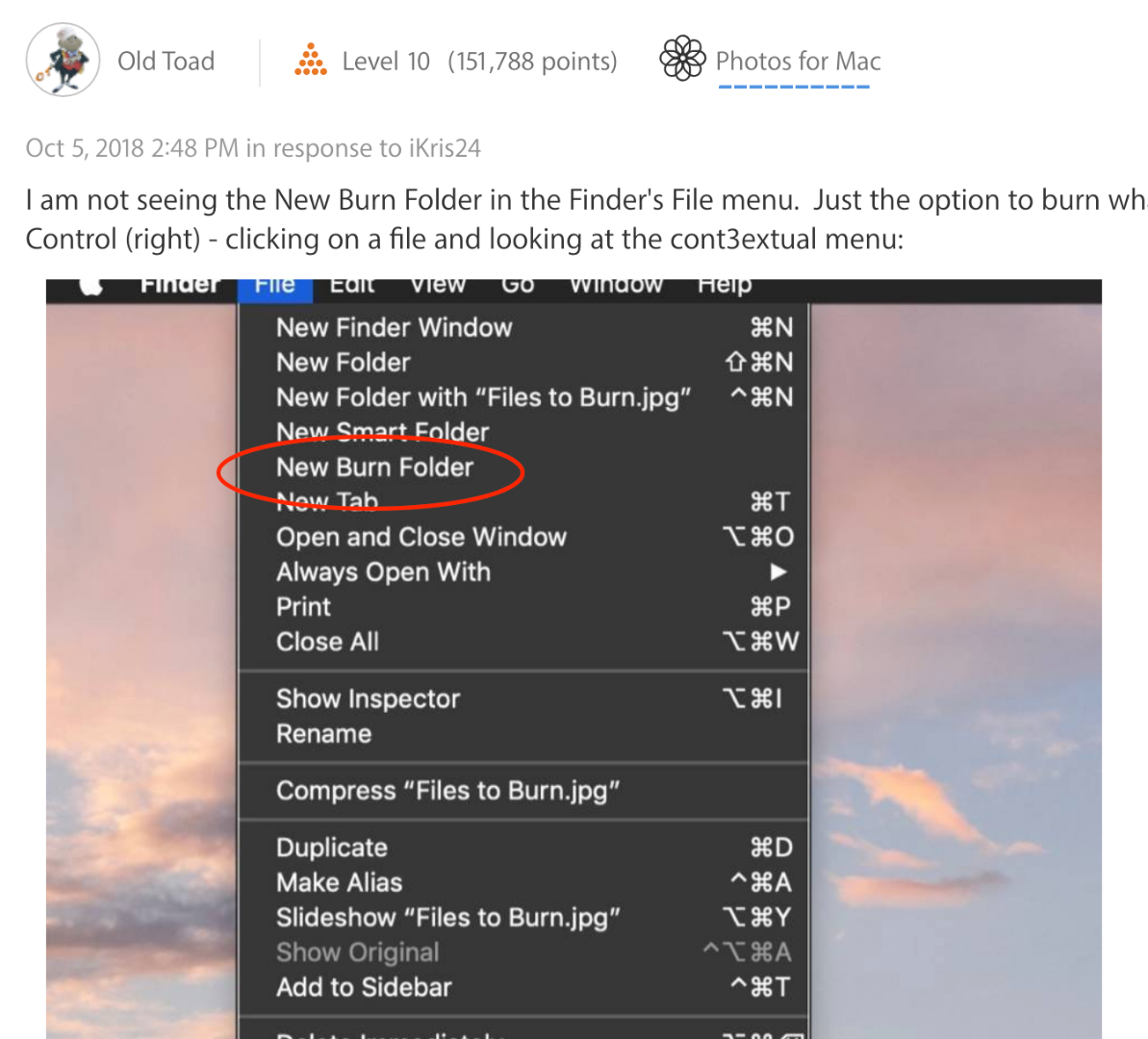Viewport: 1148px width, 1039px height.
Task: Open the Photos for Mac link
Action: [x=798, y=62]
